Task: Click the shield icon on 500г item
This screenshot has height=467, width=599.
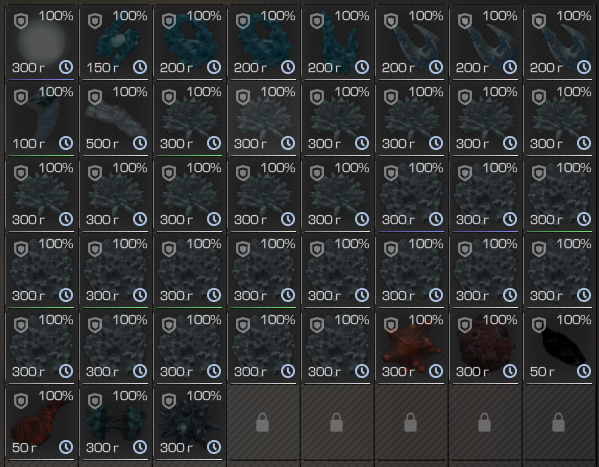Action: [95, 97]
